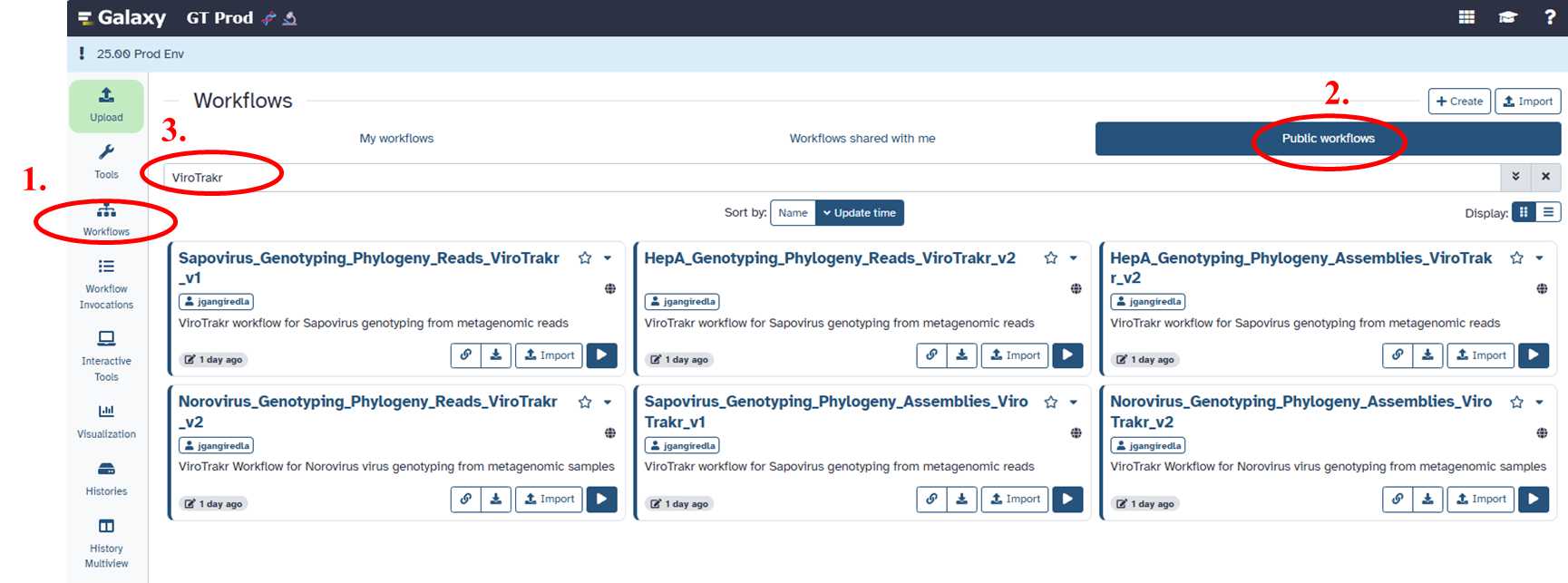Run the Sapovirus_Genotyping_Phylogeny_Reads_ViroTrakr_v1 workflow

(x=601, y=355)
